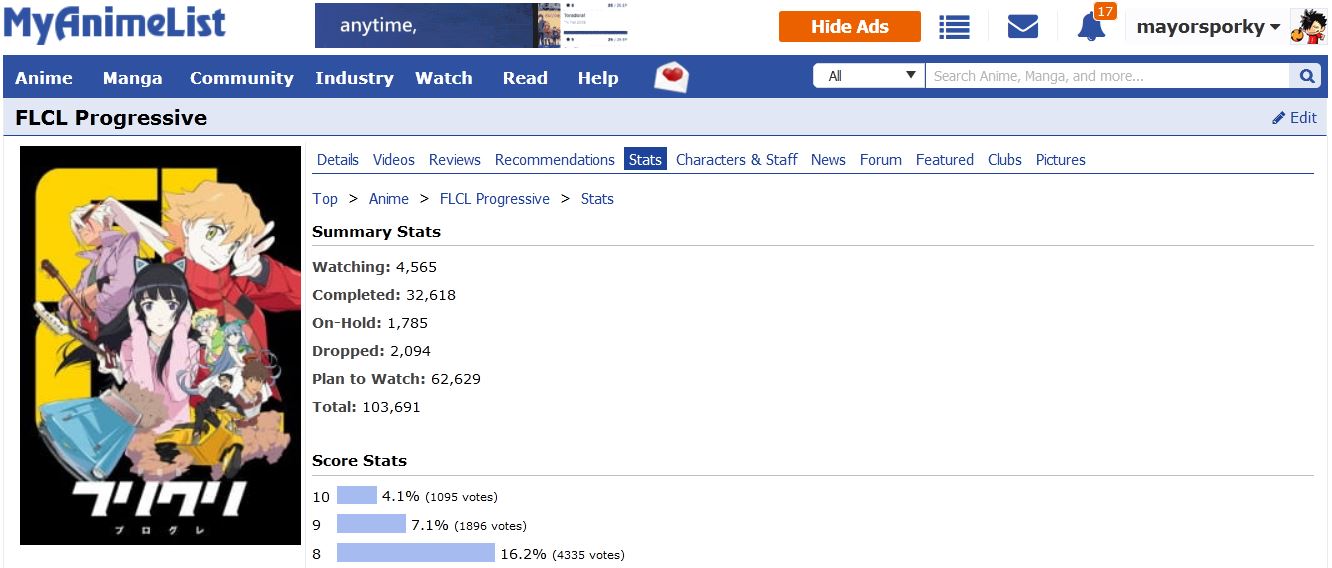Switch to the Recommendations tab
1332x568 pixels.
coord(555,160)
